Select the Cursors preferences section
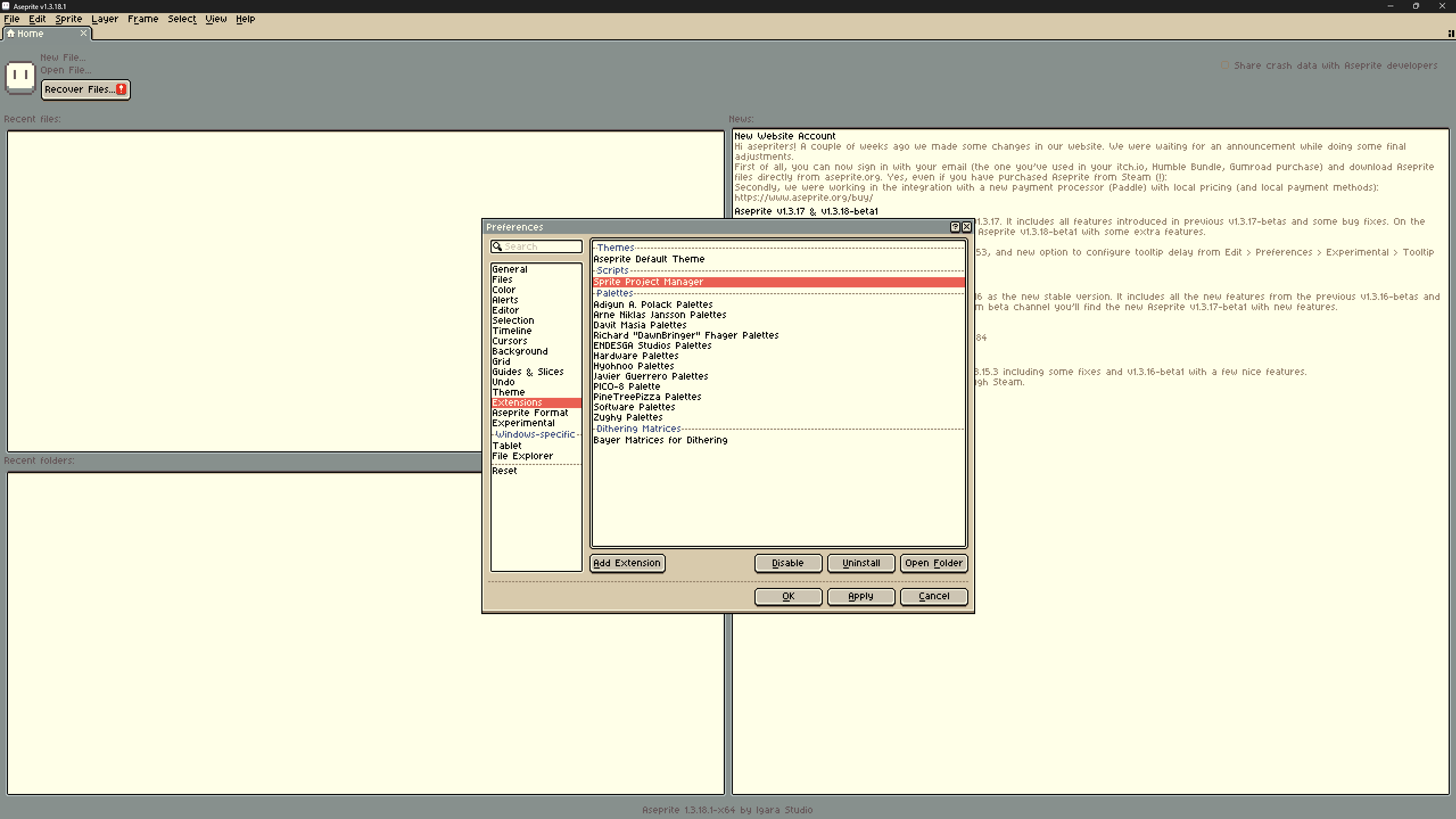Viewport: 1456px width, 819px height. pos(536,341)
